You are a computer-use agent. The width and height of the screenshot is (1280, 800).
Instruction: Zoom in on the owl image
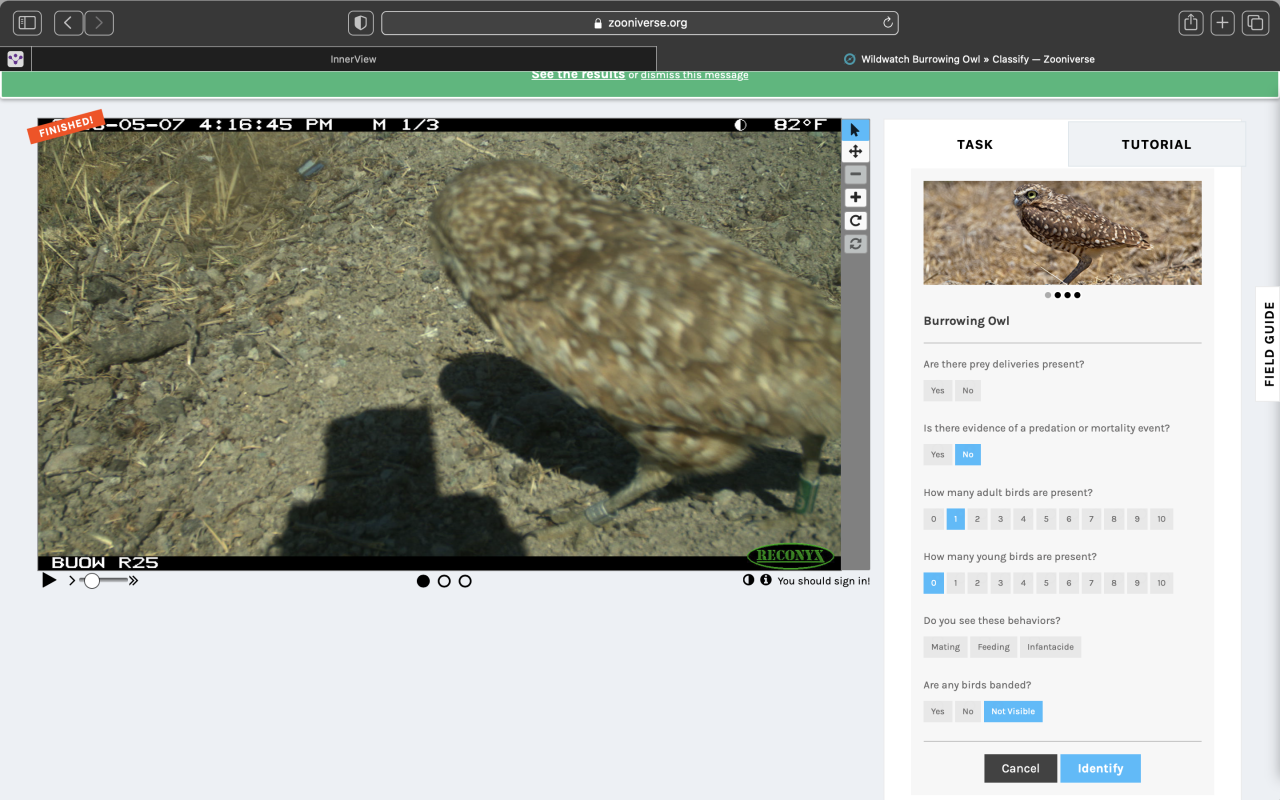point(855,198)
